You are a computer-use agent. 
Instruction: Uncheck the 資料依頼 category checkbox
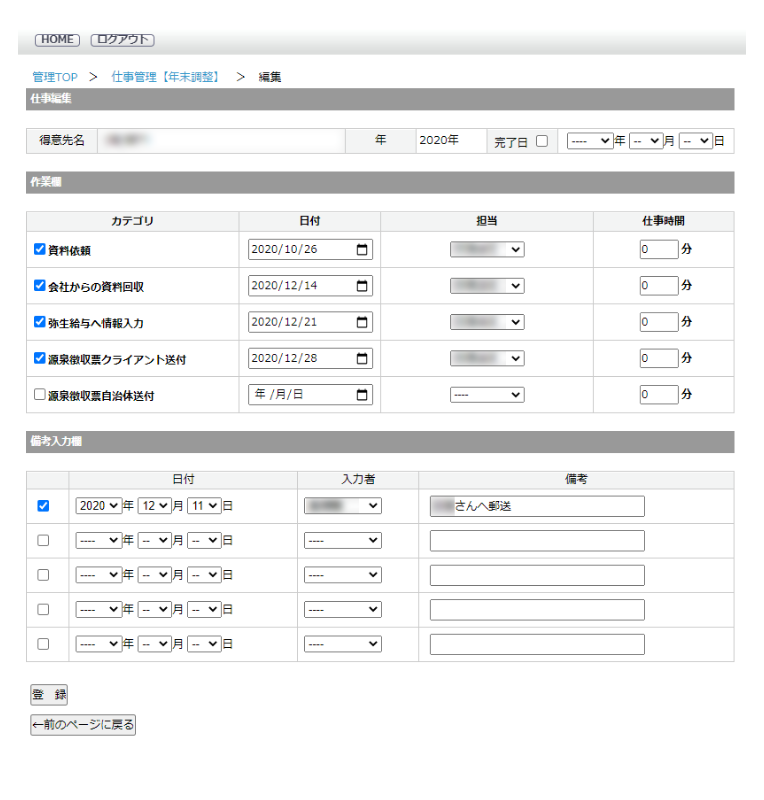pyautogui.click(x=40, y=250)
